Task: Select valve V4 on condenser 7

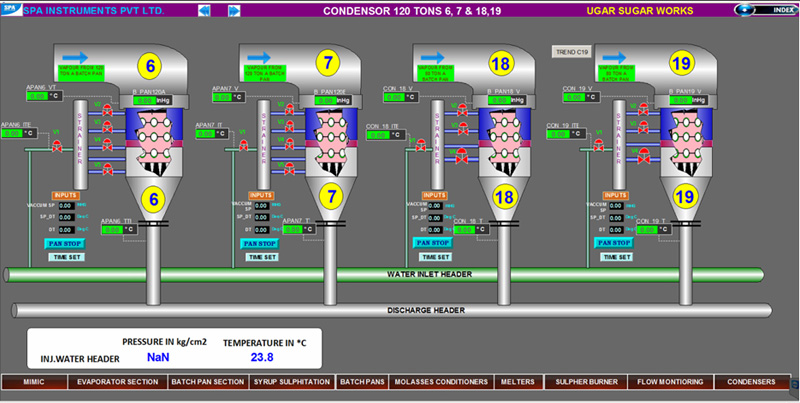Action: point(289,144)
